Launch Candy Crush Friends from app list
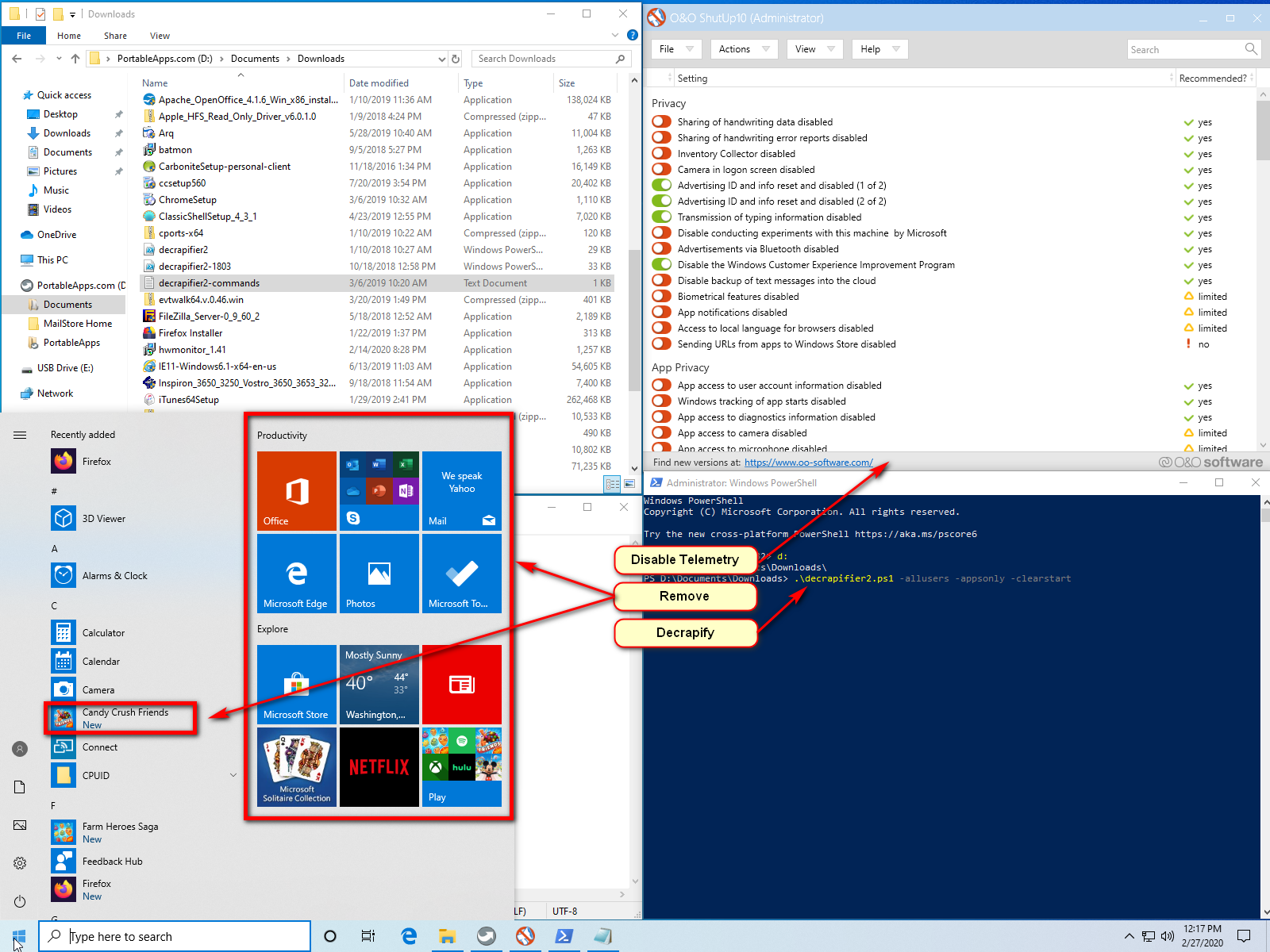The image size is (1270, 952). (x=121, y=718)
